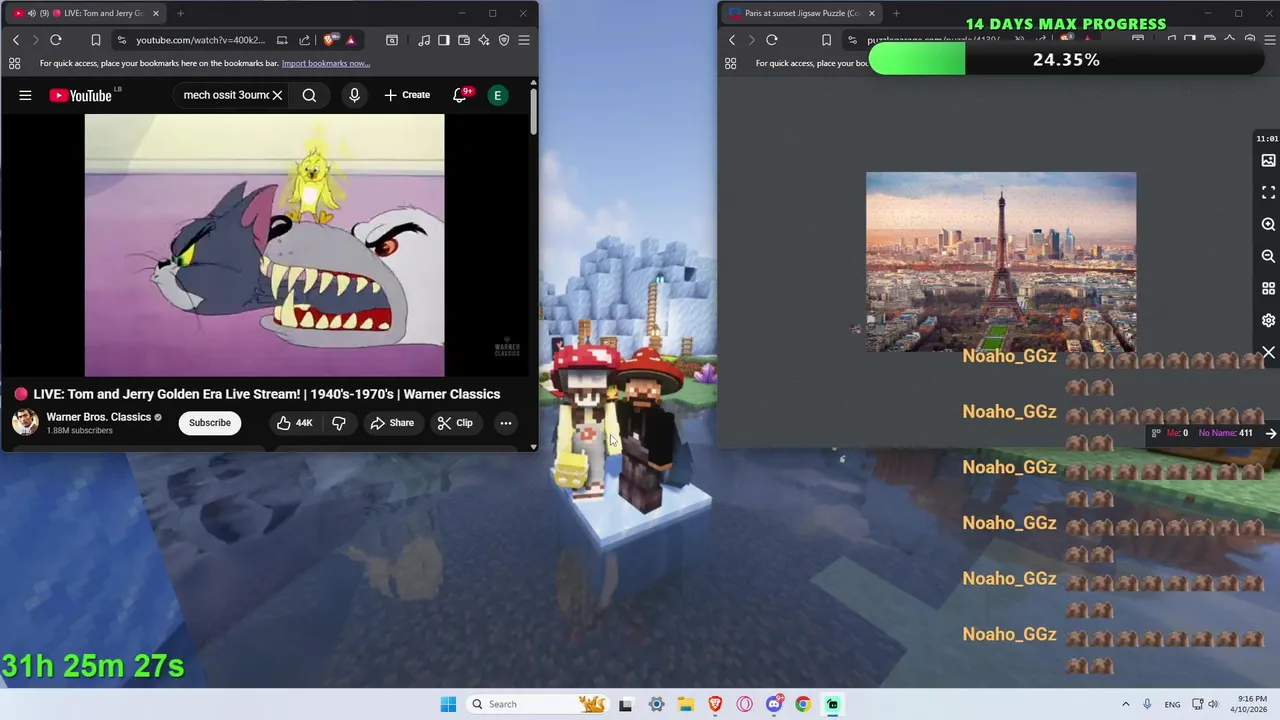Open Warner Bros. Classics channel avatar
Viewport: 1280px width, 720px height.
click(25, 422)
